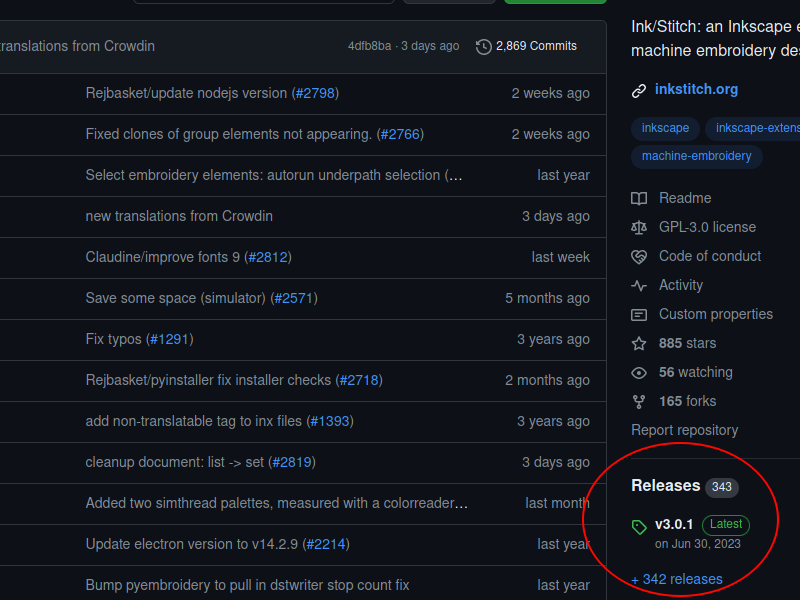Click the eye icon beside 56 watching
This screenshot has height=600, width=800.
pos(639,373)
